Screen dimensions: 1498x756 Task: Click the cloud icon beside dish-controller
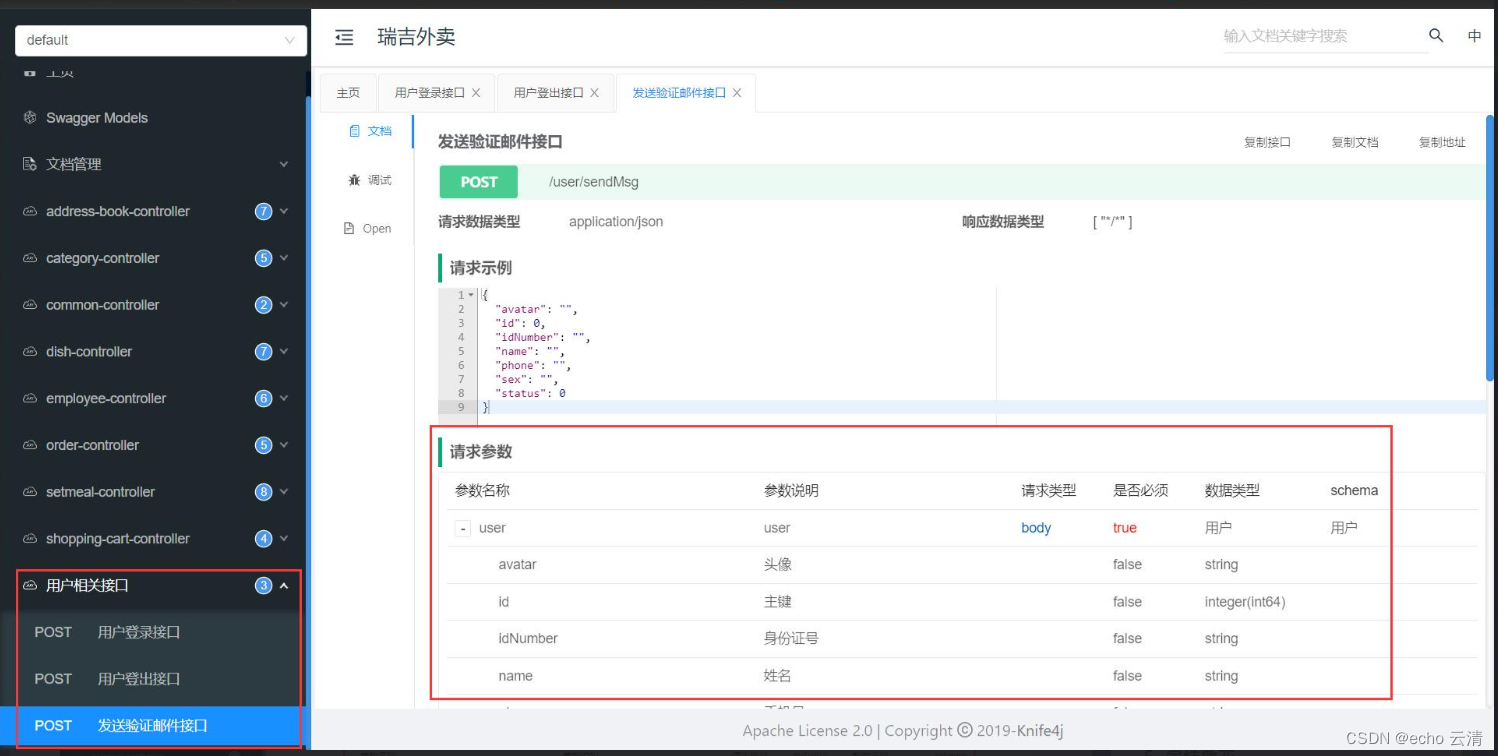[30, 352]
